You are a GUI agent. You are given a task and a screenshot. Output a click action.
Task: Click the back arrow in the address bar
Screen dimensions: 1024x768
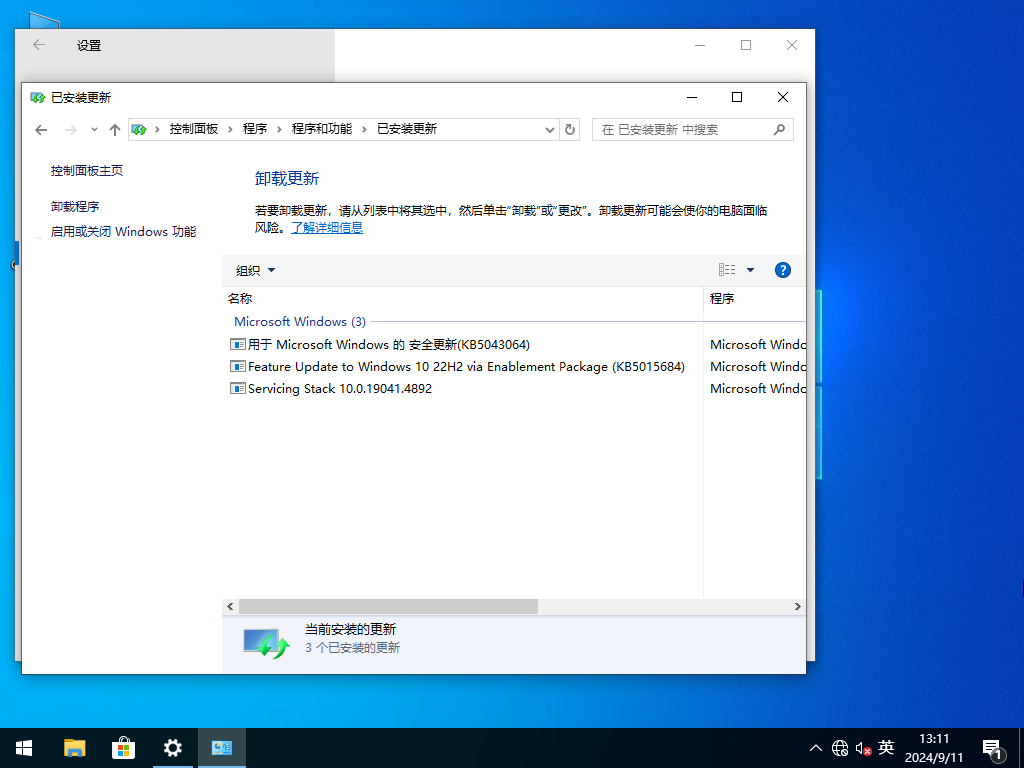[40, 129]
